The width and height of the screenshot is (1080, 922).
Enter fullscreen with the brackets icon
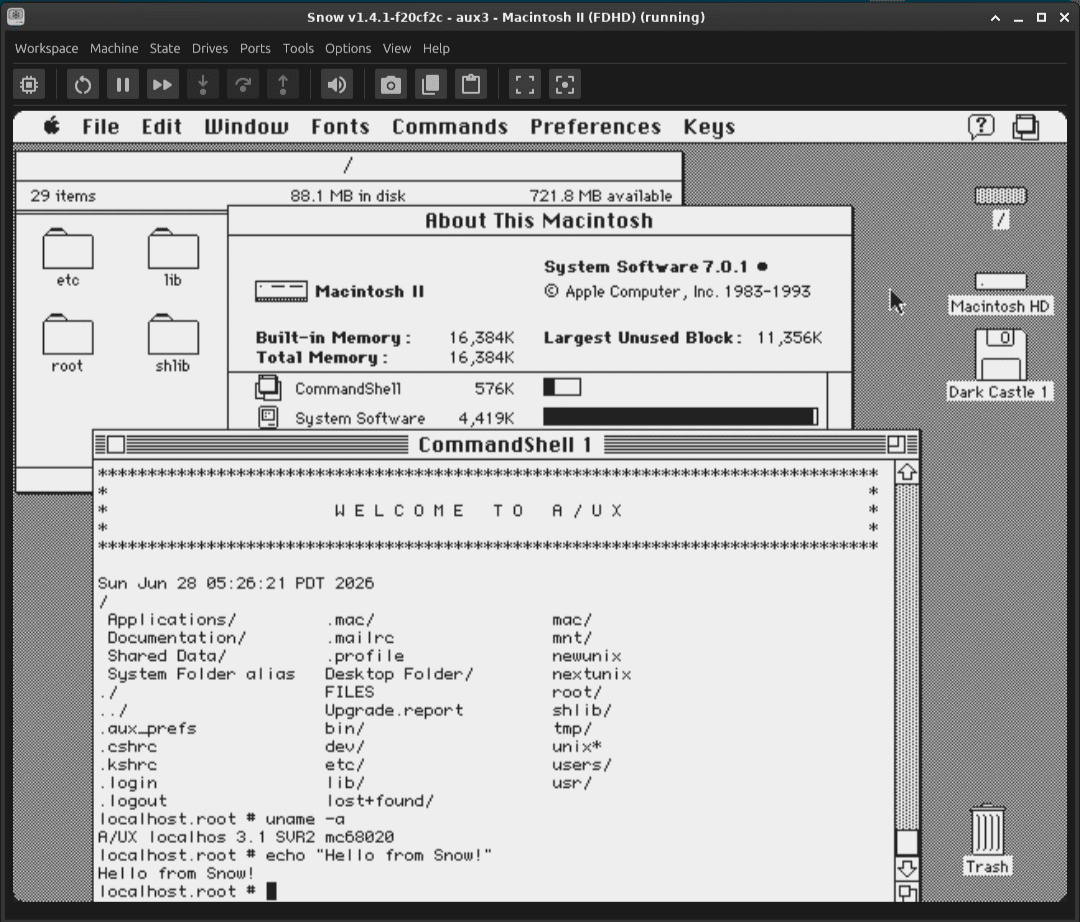pyautogui.click(x=525, y=85)
